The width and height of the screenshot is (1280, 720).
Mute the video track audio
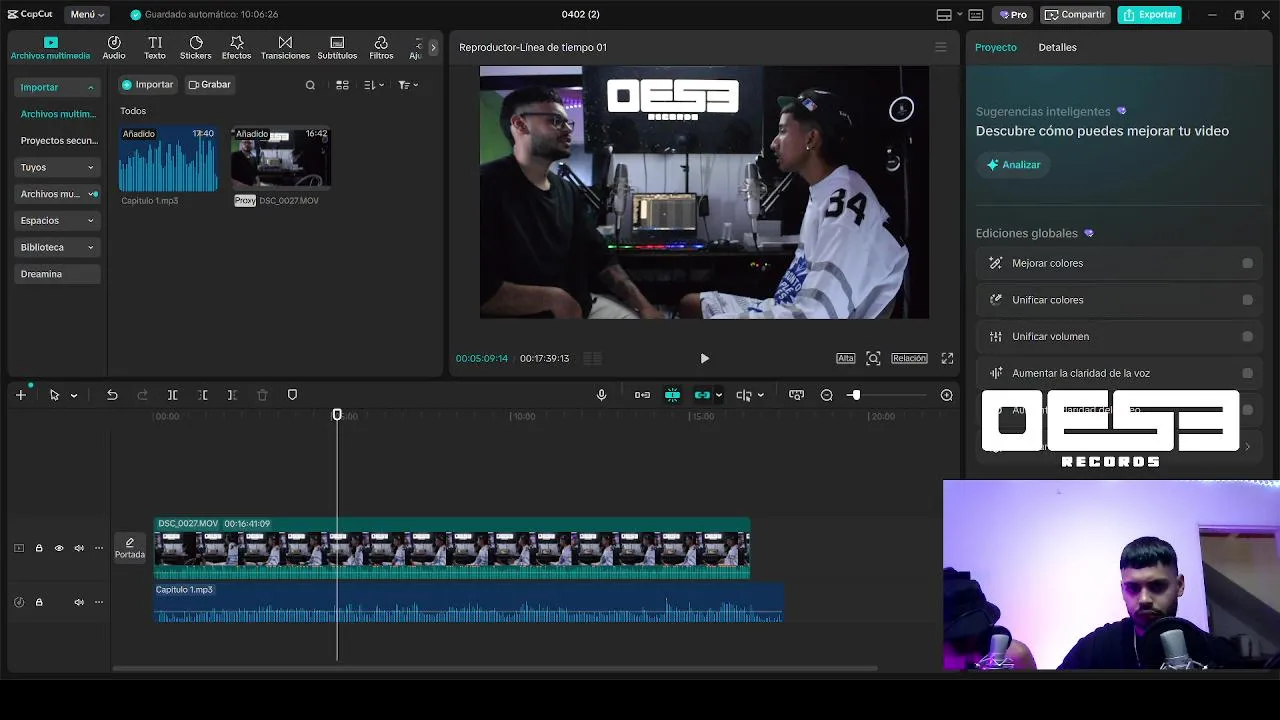click(x=79, y=548)
